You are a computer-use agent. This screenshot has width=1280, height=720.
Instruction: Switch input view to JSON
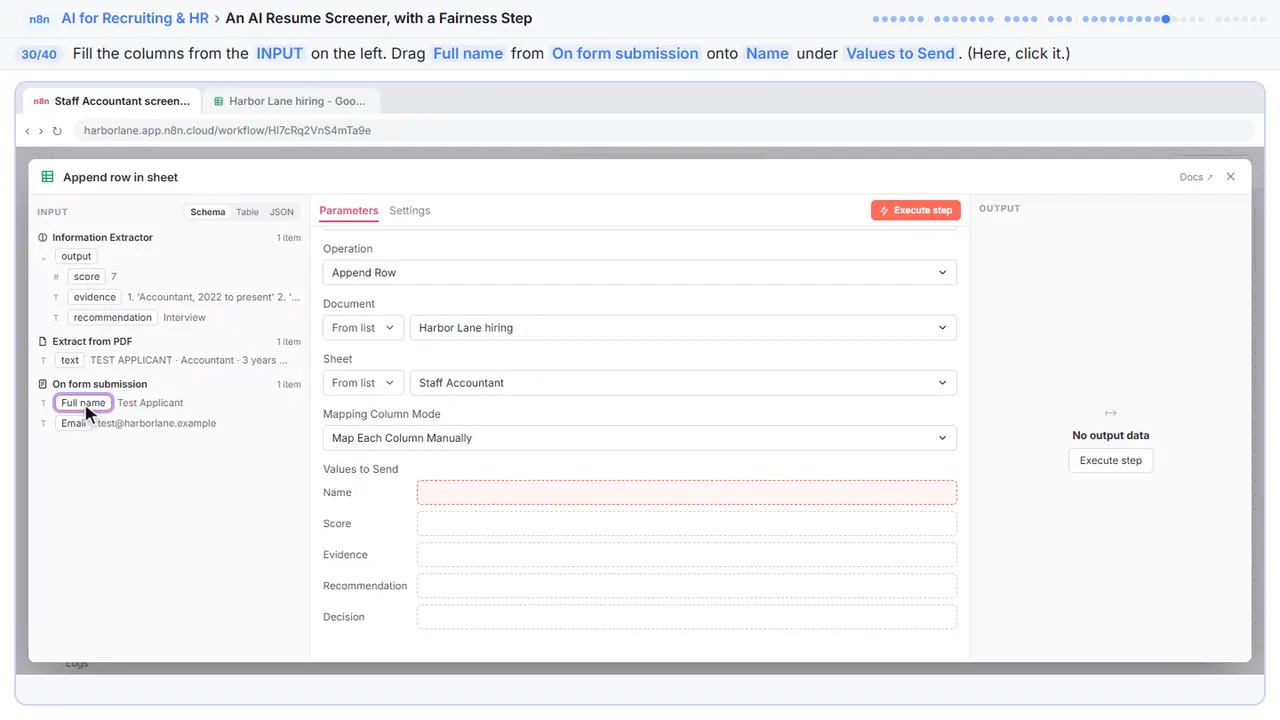282,212
